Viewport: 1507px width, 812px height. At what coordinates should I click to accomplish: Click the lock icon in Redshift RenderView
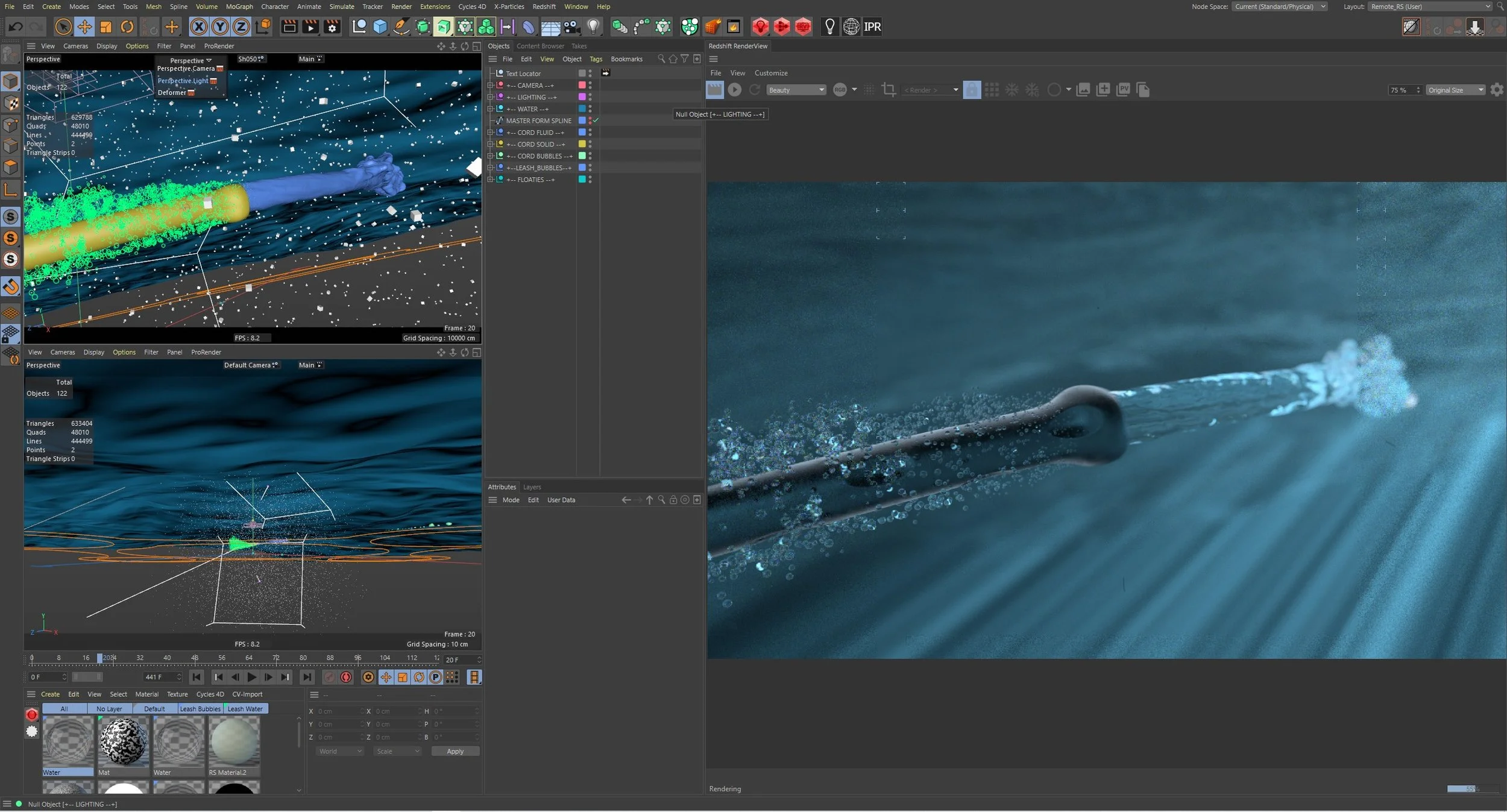tap(972, 90)
